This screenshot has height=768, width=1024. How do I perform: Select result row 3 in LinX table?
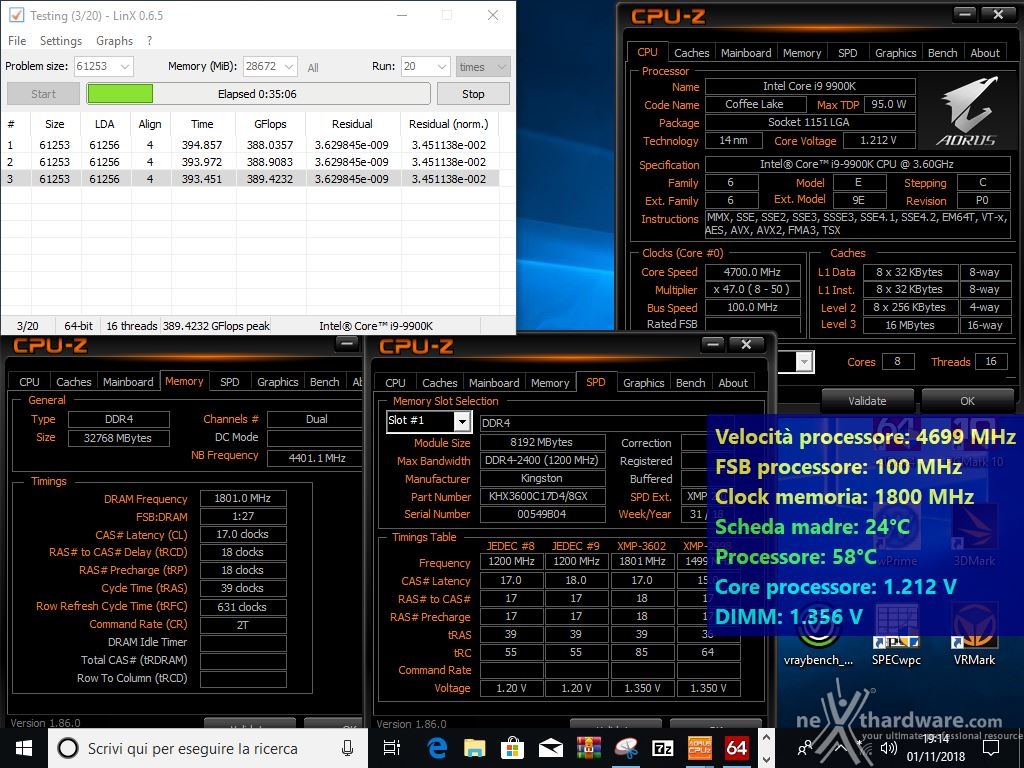click(x=250, y=179)
